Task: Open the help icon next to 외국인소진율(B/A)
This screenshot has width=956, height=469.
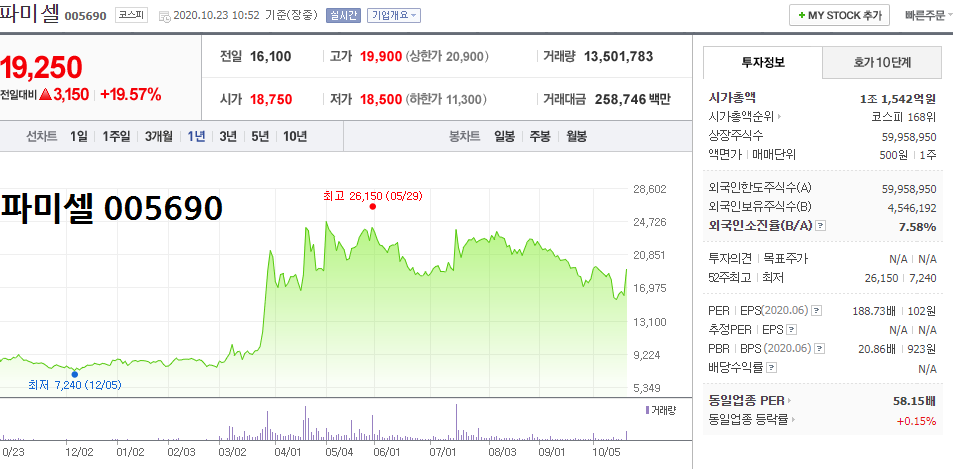Action: pos(821,226)
